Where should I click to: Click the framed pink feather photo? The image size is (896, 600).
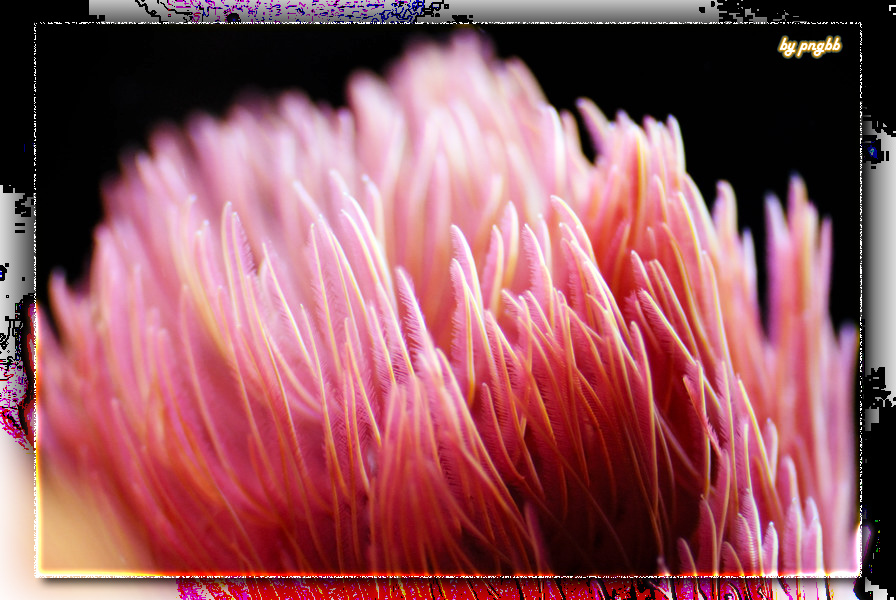click(x=448, y=300)
